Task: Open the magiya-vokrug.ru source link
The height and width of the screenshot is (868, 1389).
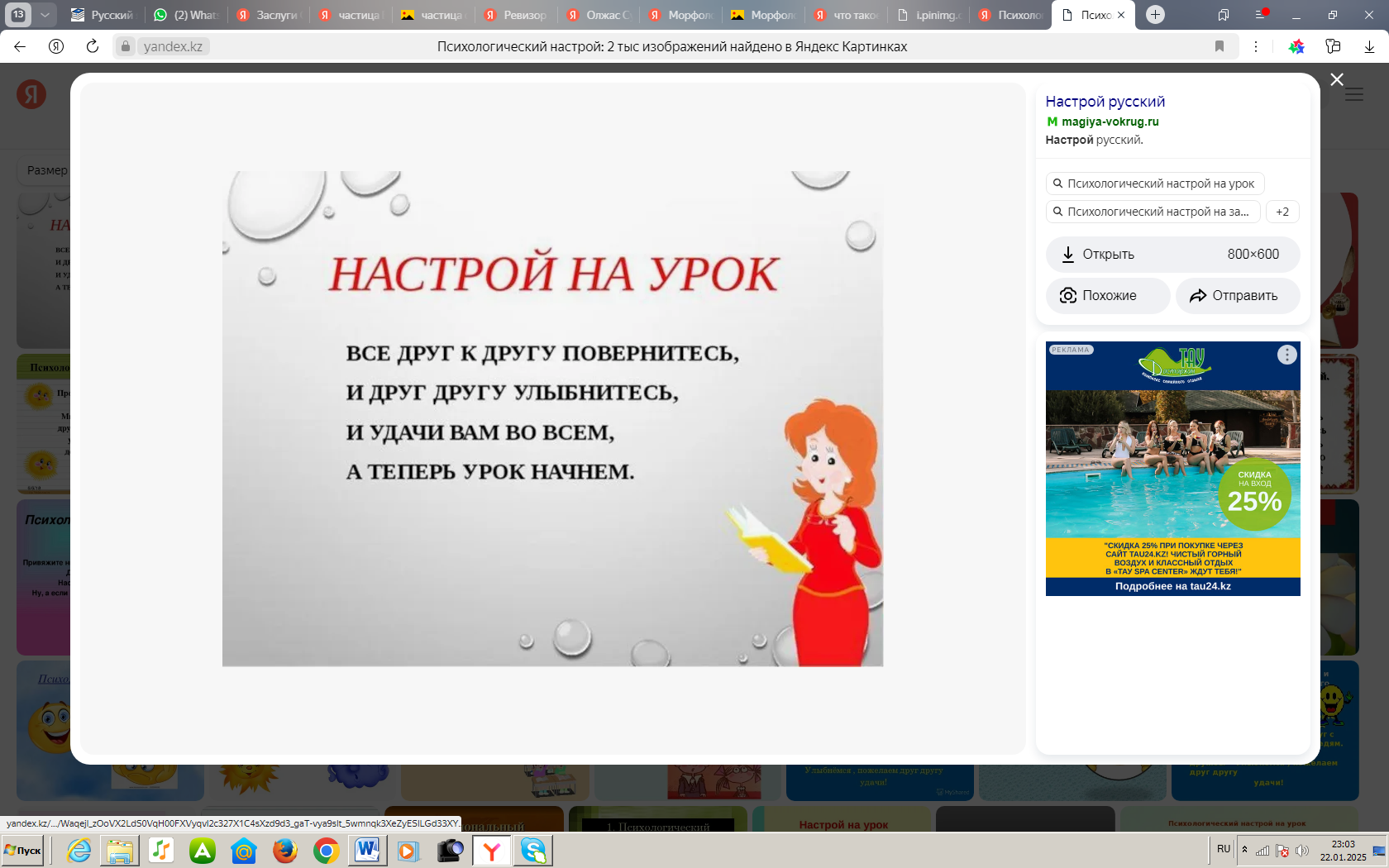Action: click(1110, 122)
